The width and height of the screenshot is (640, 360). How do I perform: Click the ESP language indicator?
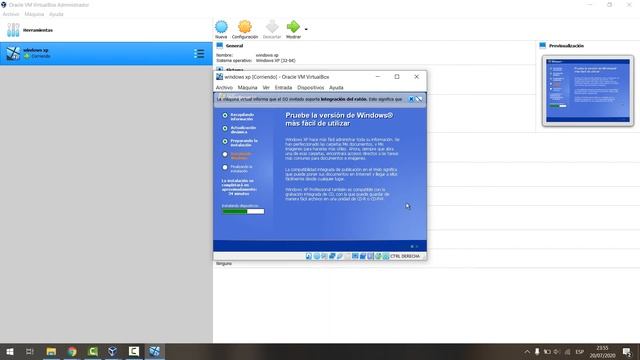[x=579, y=351]
